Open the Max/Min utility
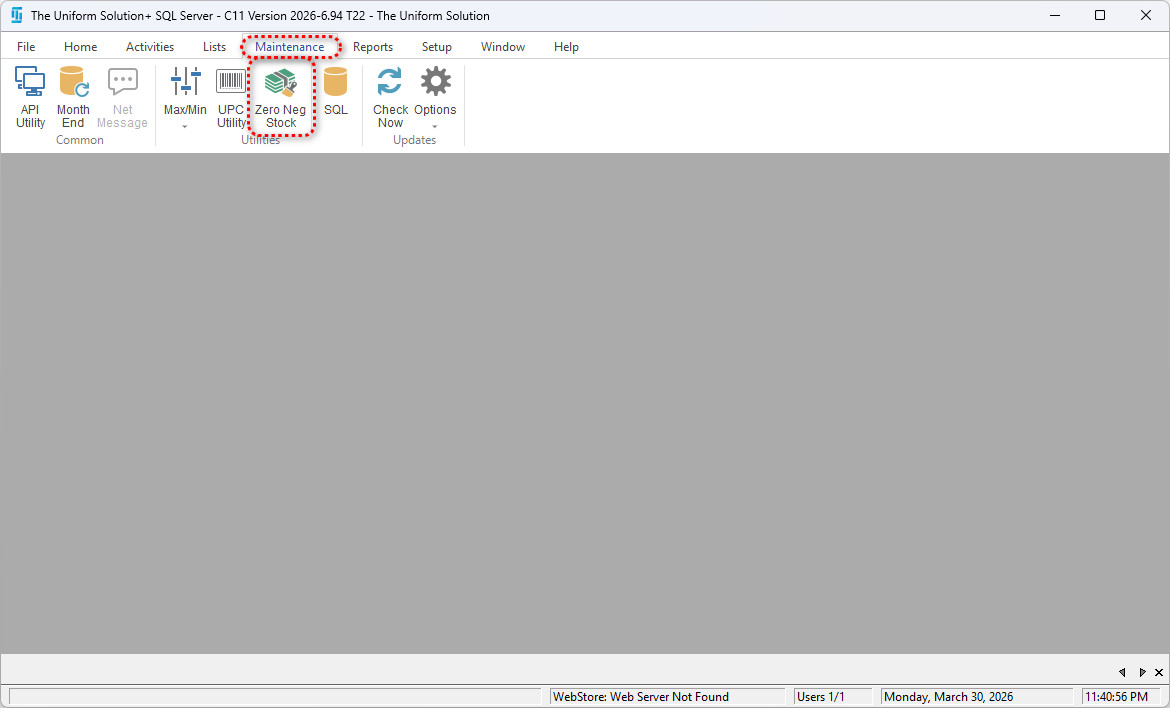Viewport: 1170px width, 708px height. point(185,92)
